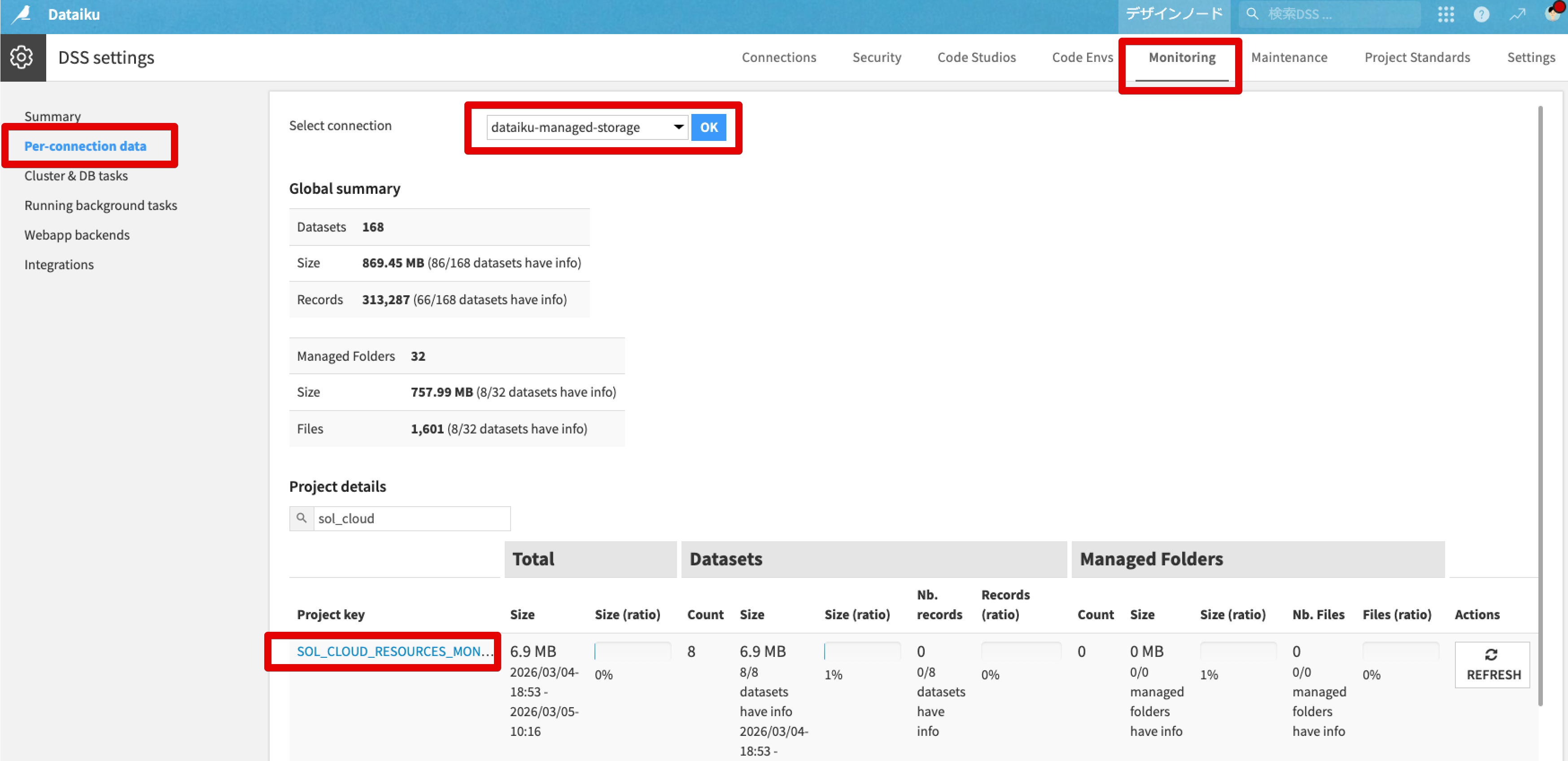Image resolution: width=1568 pixels, height=761 pixels.
Task: Select Cluster & DB tasks in sidebar
Action: tap(76, 176)
